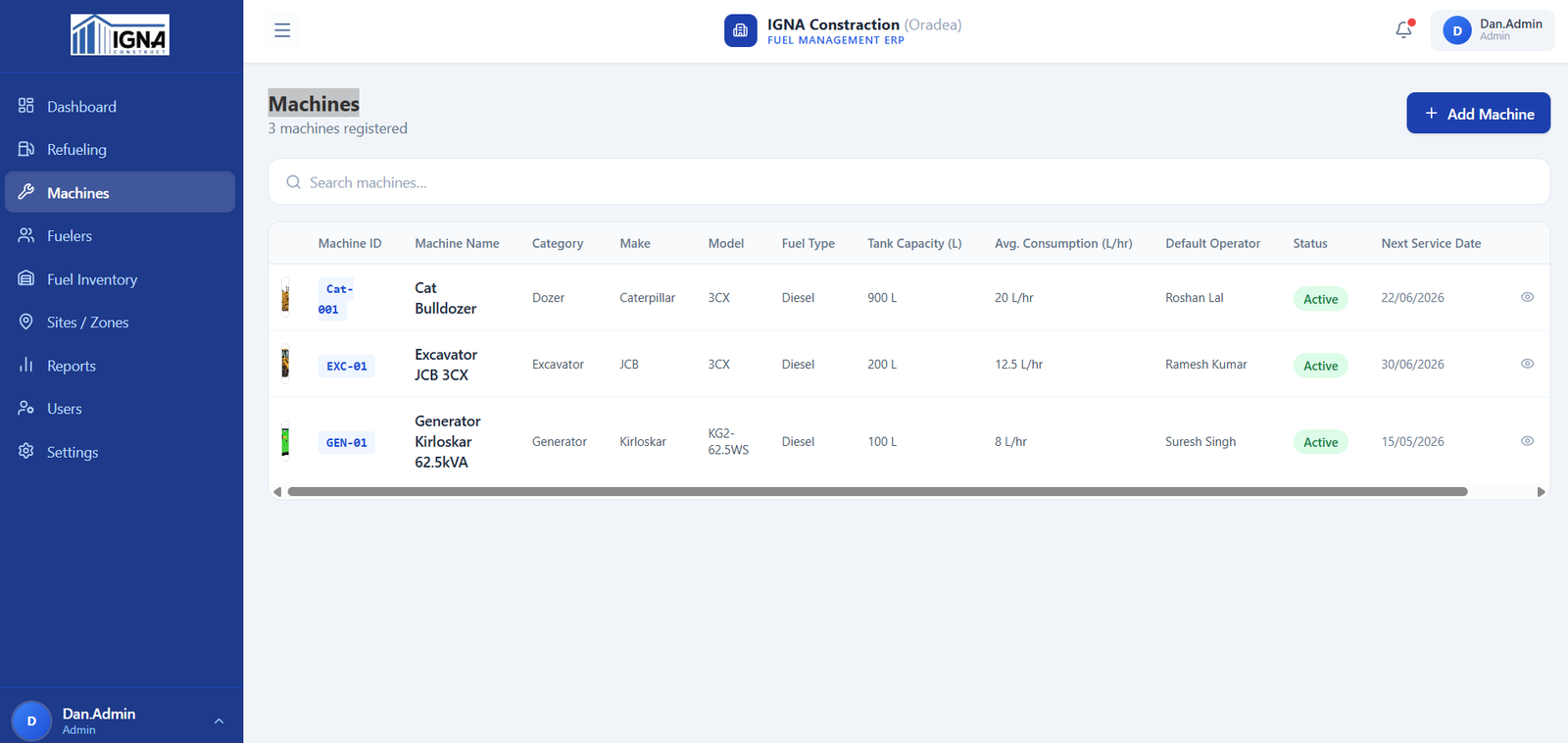Click the Status column header

pyautogui.click(x=1310, y=243)
